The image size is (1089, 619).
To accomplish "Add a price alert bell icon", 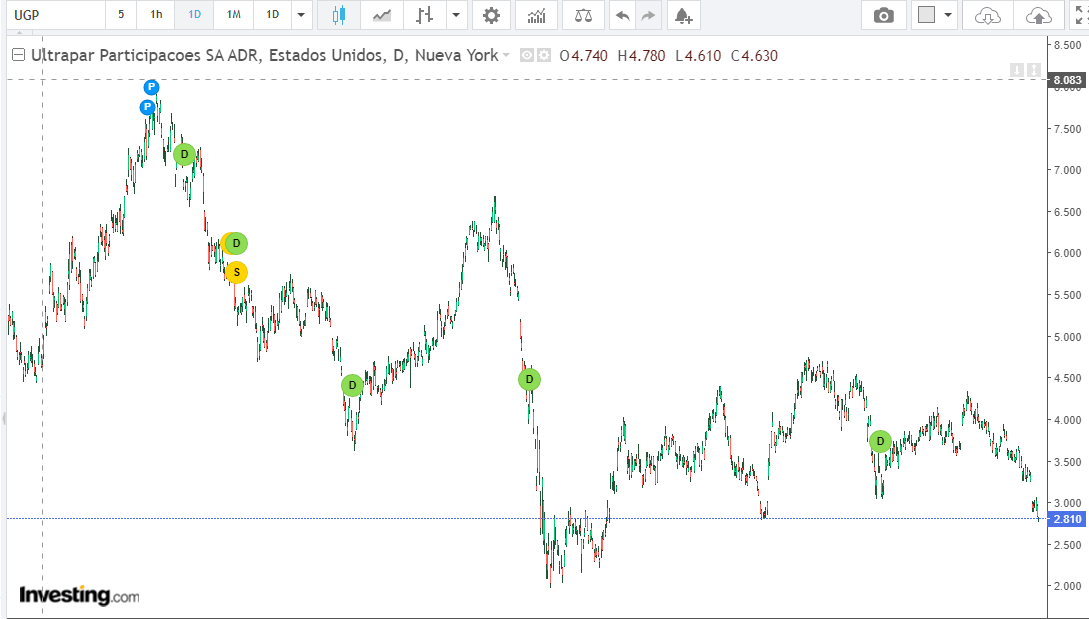I will pyautogui.click(x=683, y=15).
